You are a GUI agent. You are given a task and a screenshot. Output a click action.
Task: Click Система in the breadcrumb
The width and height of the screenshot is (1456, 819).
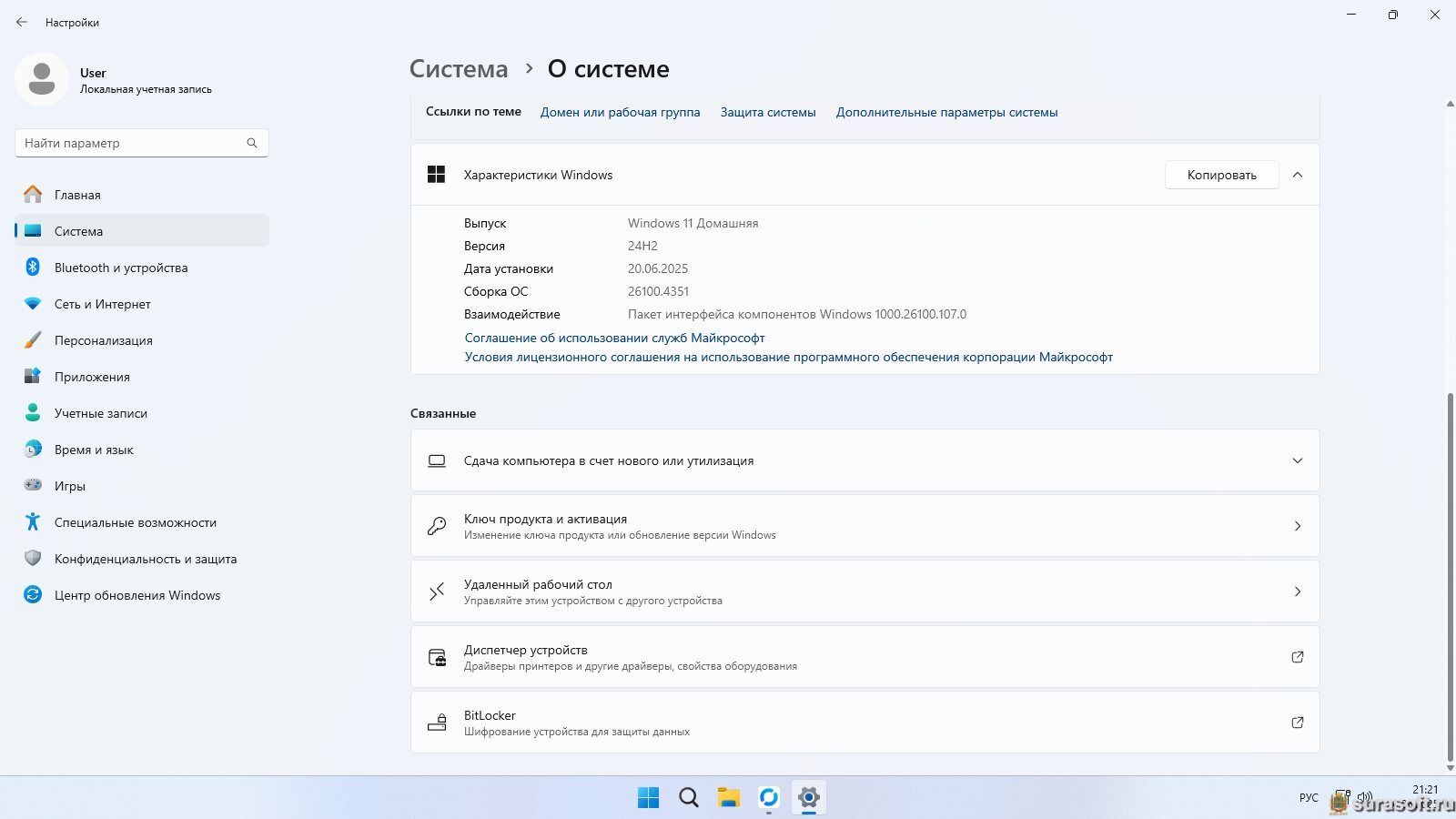(459, 69)
